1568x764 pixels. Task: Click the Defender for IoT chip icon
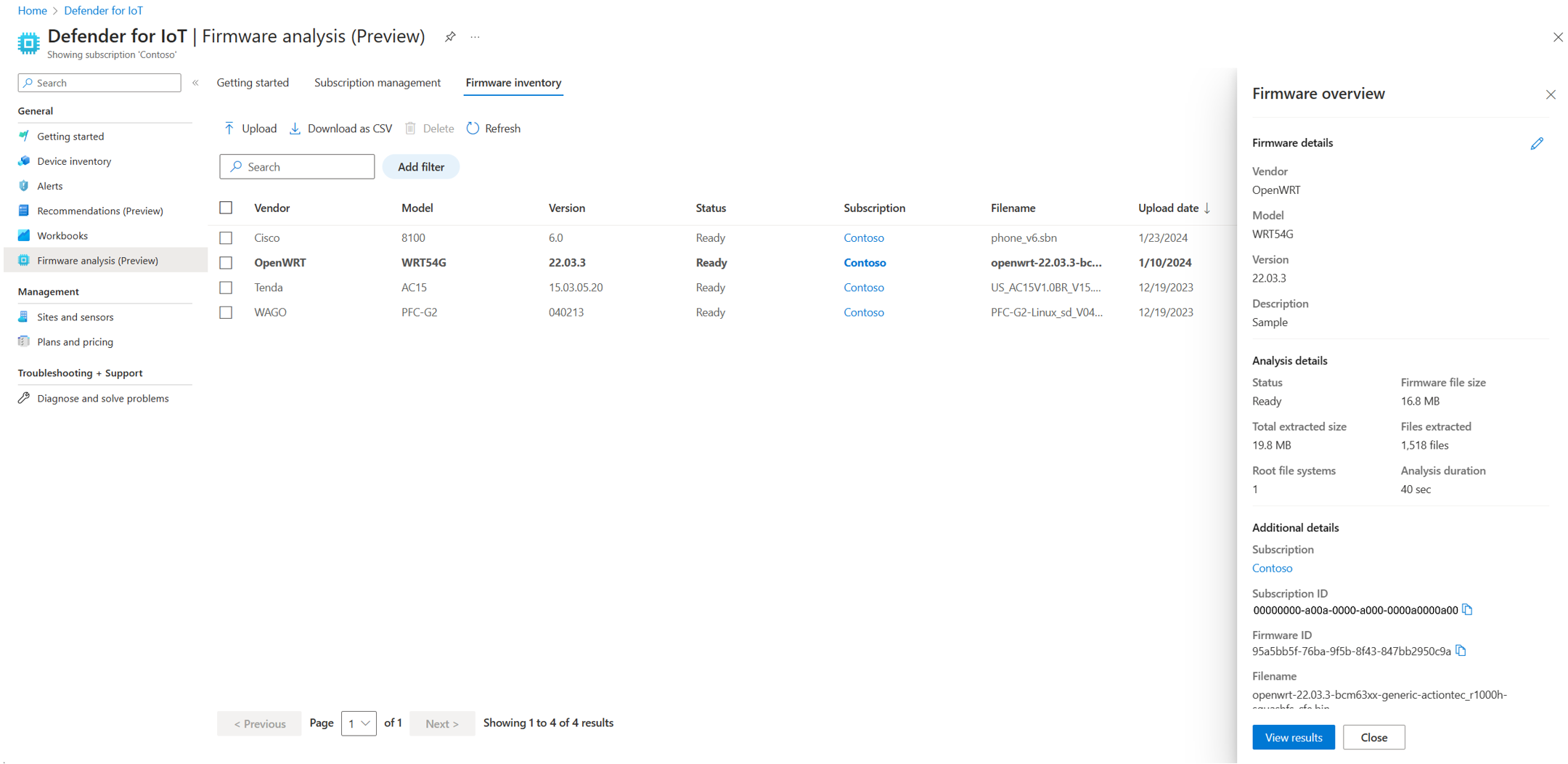pyautogui.click(x=28, y=43)
